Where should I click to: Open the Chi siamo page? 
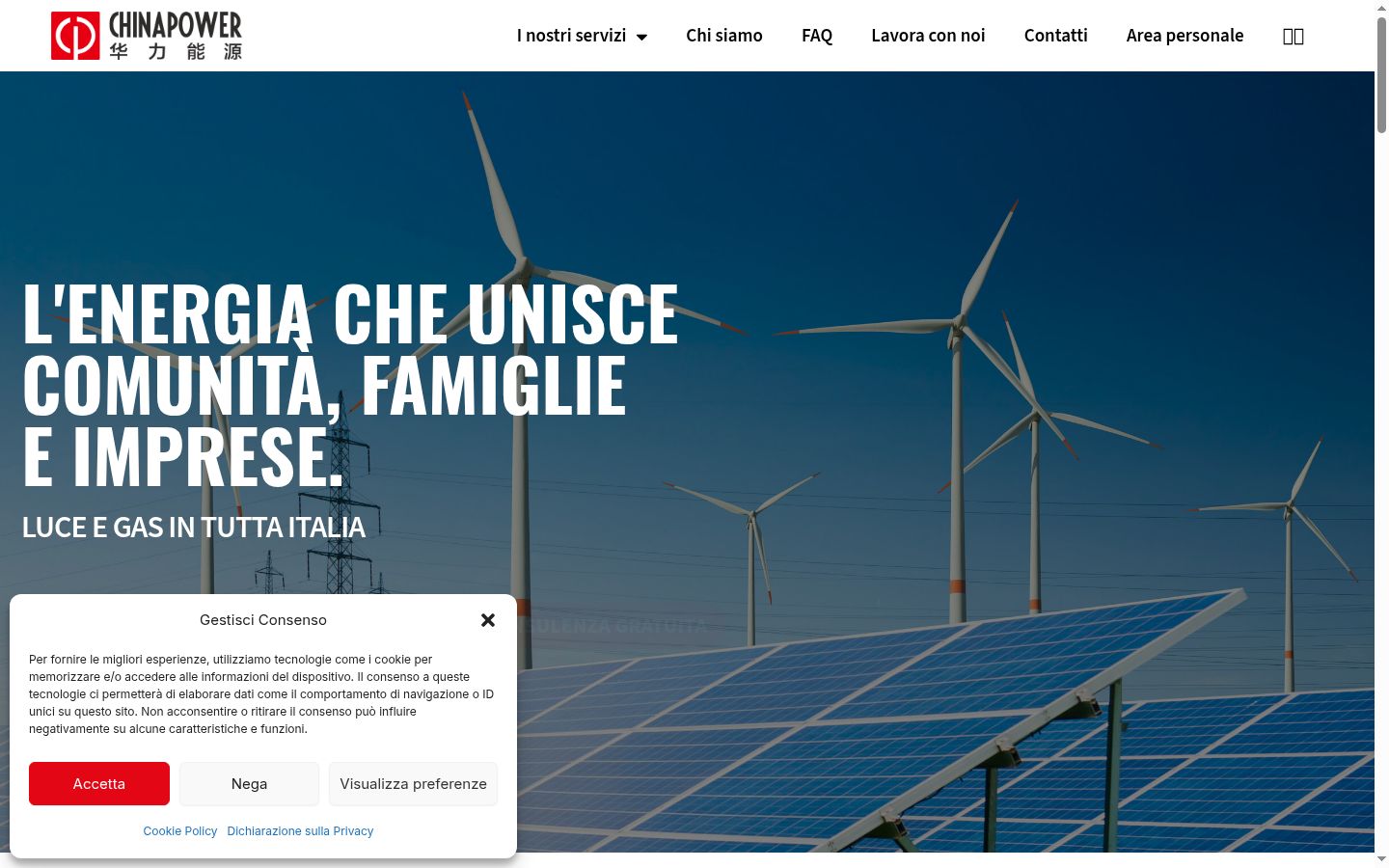724,36
